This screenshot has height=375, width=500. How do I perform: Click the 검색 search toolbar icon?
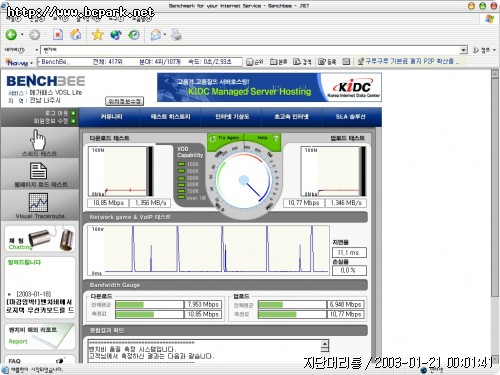302,62
